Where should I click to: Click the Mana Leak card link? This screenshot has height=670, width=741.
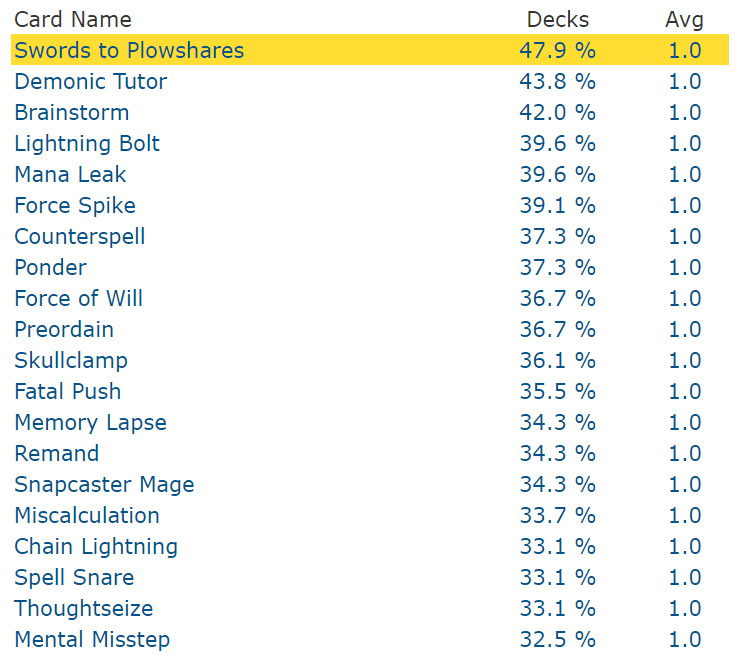pyautogui.click(x=70, y=174)
